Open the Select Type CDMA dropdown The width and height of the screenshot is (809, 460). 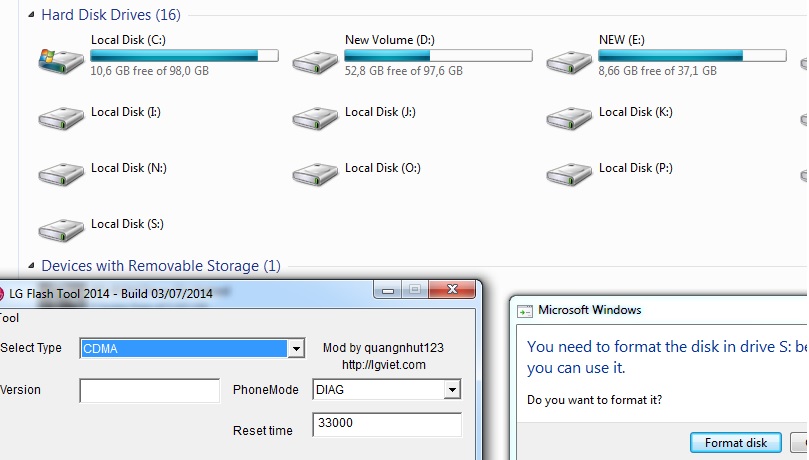click(296, 349)
